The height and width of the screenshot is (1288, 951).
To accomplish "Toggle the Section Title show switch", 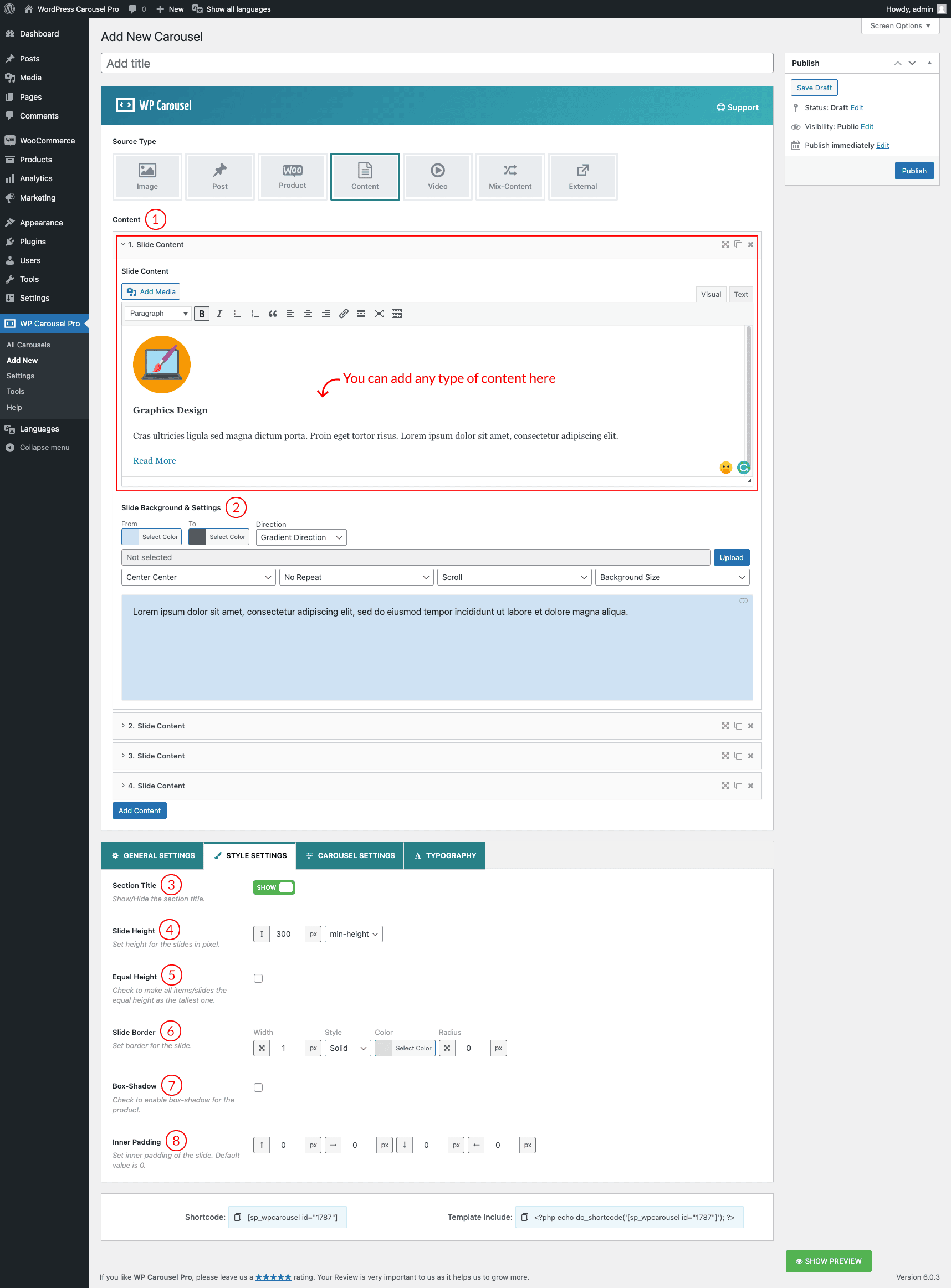I will (274, 887).
